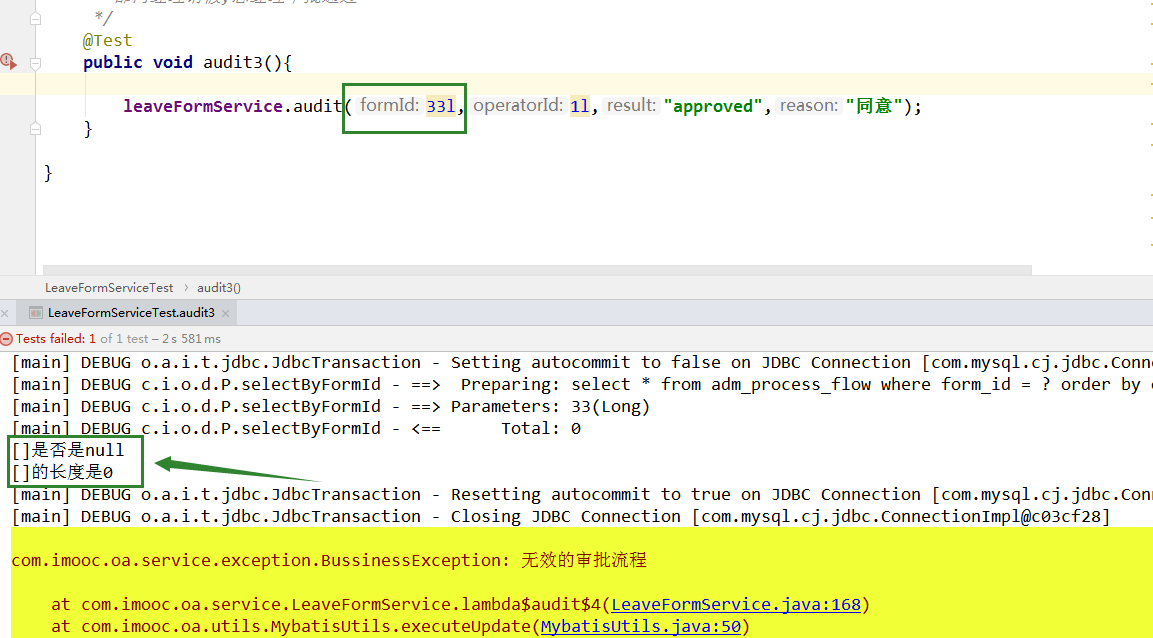
Task: Click the fold end marker after audit3 body
Action: tap(35, 129)
